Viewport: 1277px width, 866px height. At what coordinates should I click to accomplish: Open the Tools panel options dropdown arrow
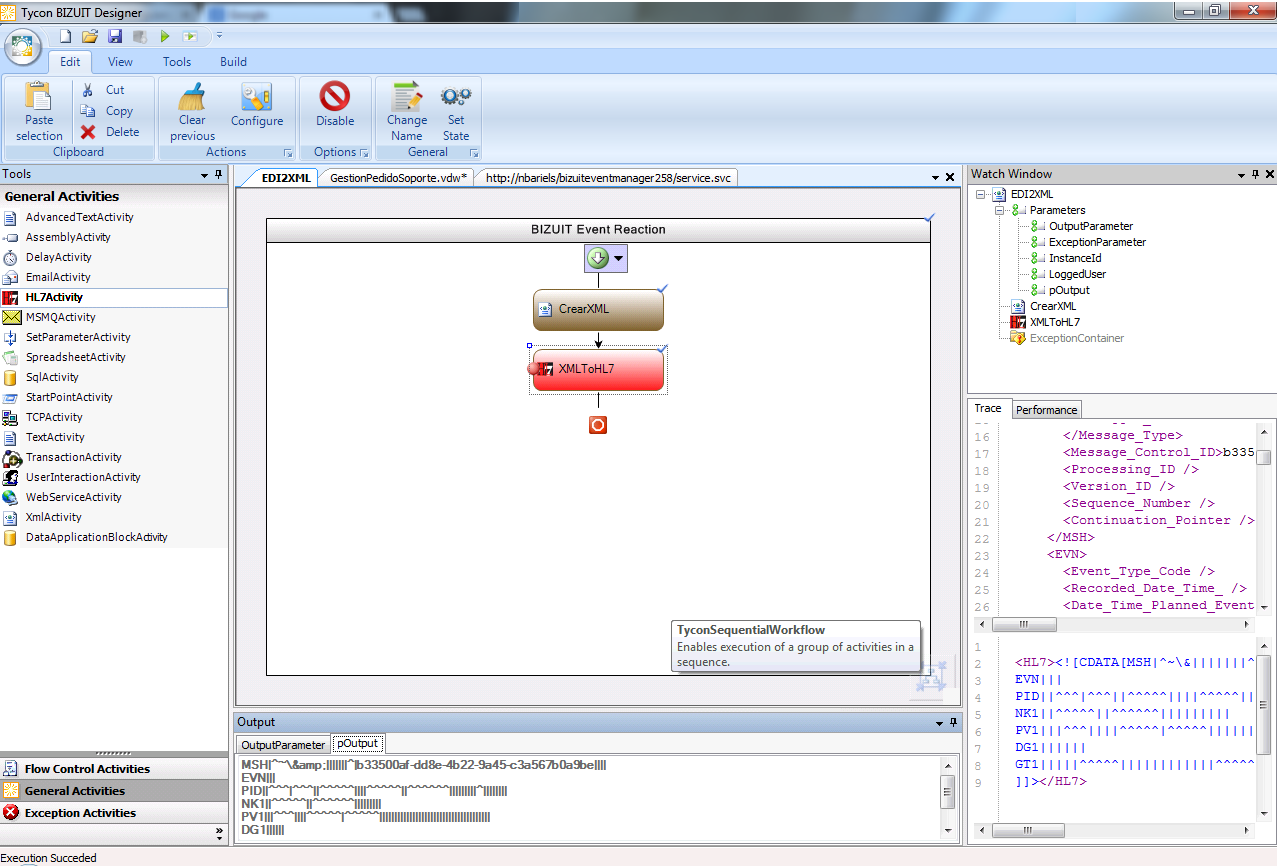(204, 175)
